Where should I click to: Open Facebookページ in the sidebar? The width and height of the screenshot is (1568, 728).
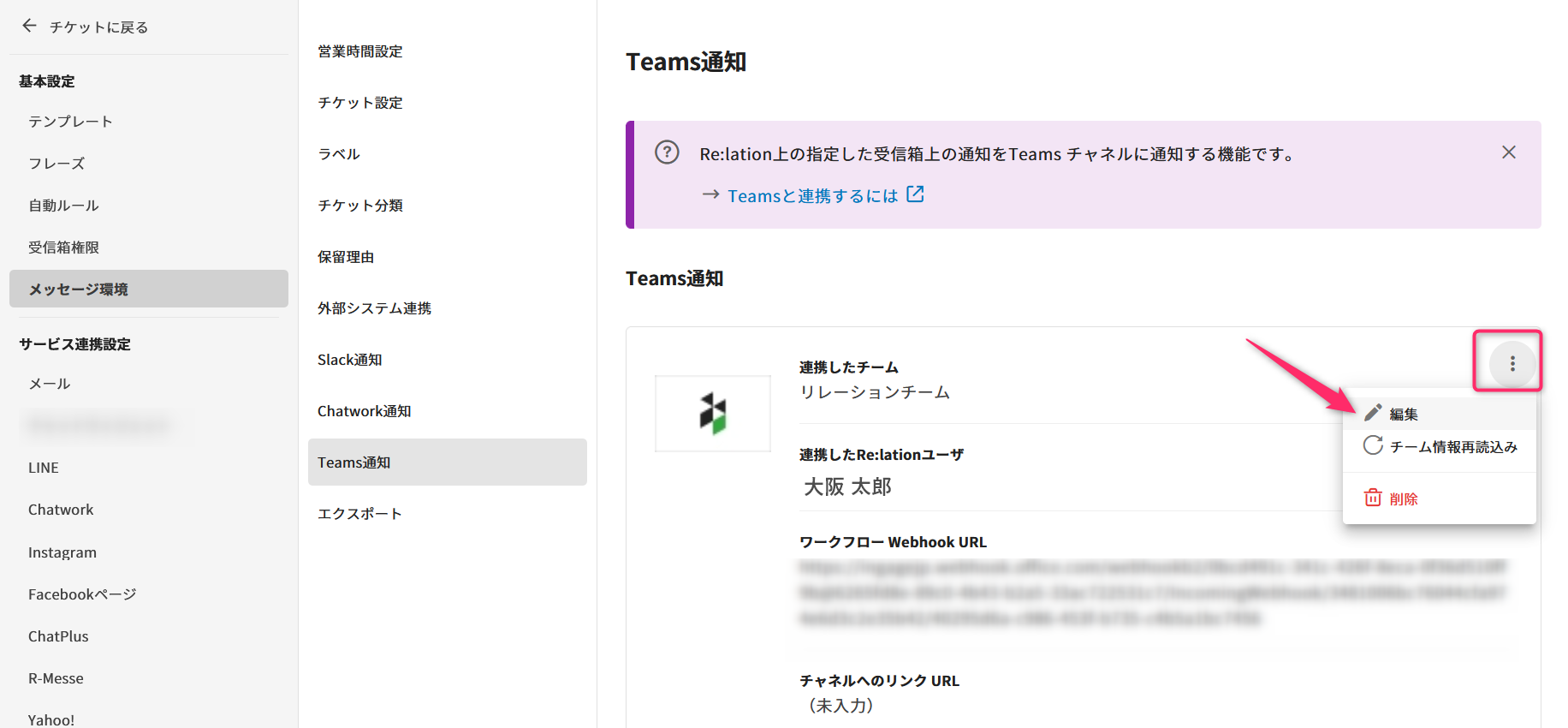click(x=82, y=594)
